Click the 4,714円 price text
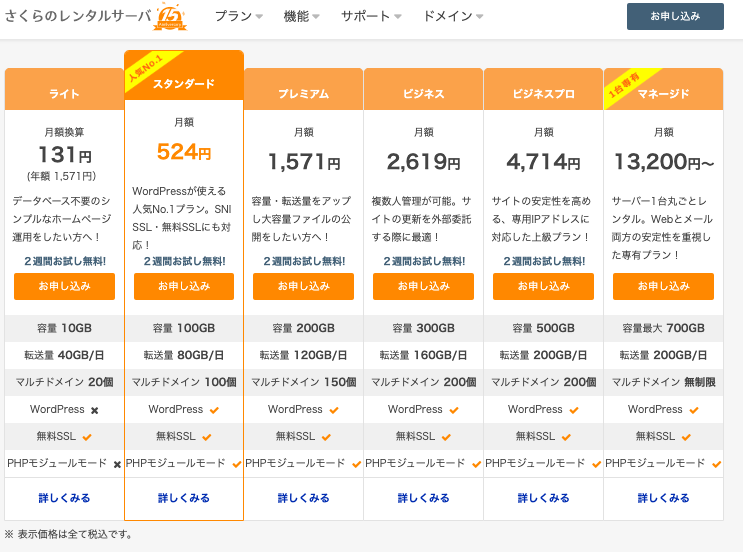 tap(544, 162)
